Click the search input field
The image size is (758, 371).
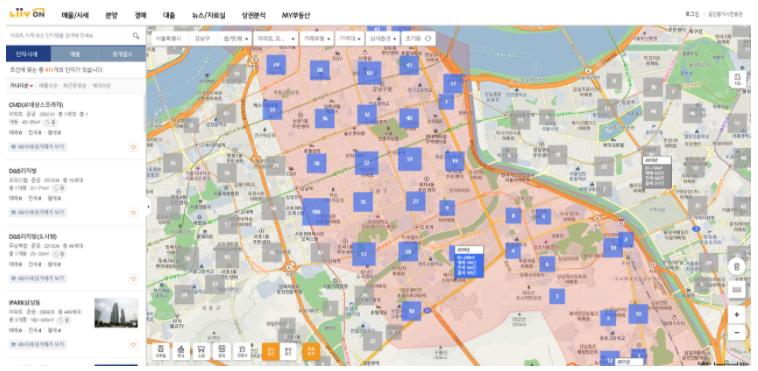pyautogui.click(x=69, y=36)
